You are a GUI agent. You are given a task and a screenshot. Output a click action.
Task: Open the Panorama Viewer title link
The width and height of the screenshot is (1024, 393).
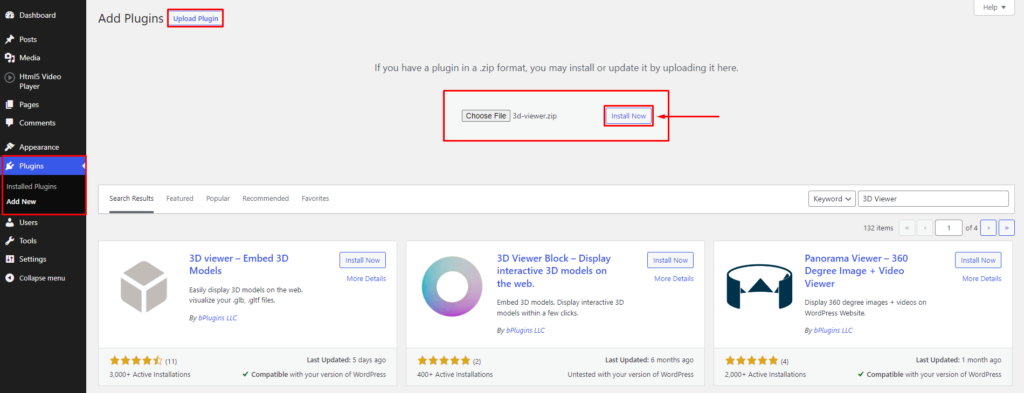point(856,271)
